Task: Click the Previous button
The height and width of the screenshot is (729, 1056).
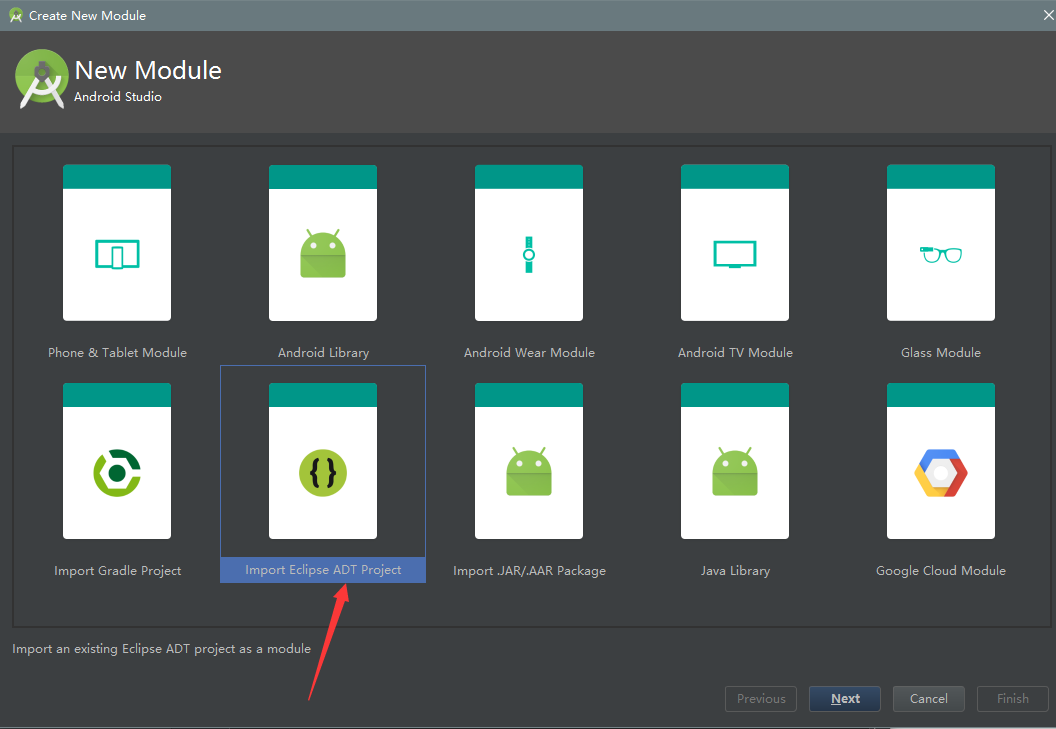Action: point(761,699)
